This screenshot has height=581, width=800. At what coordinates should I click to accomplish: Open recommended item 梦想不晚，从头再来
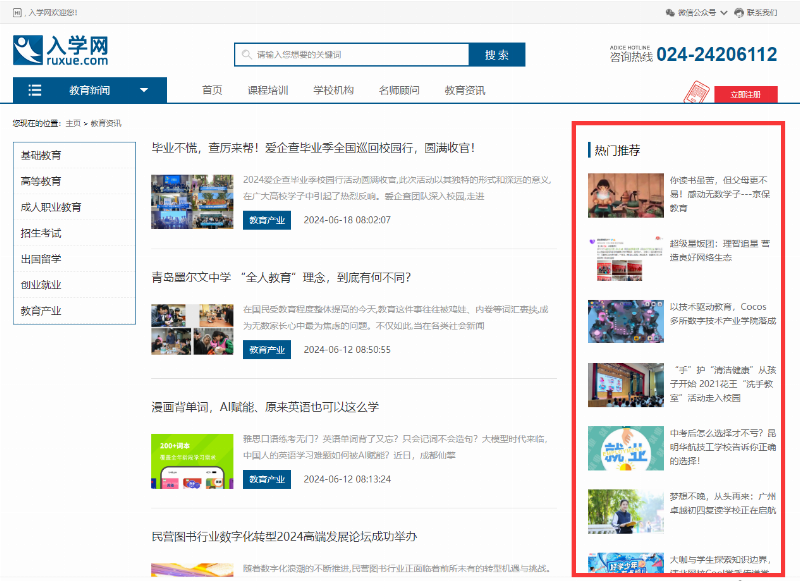point(722,503)
